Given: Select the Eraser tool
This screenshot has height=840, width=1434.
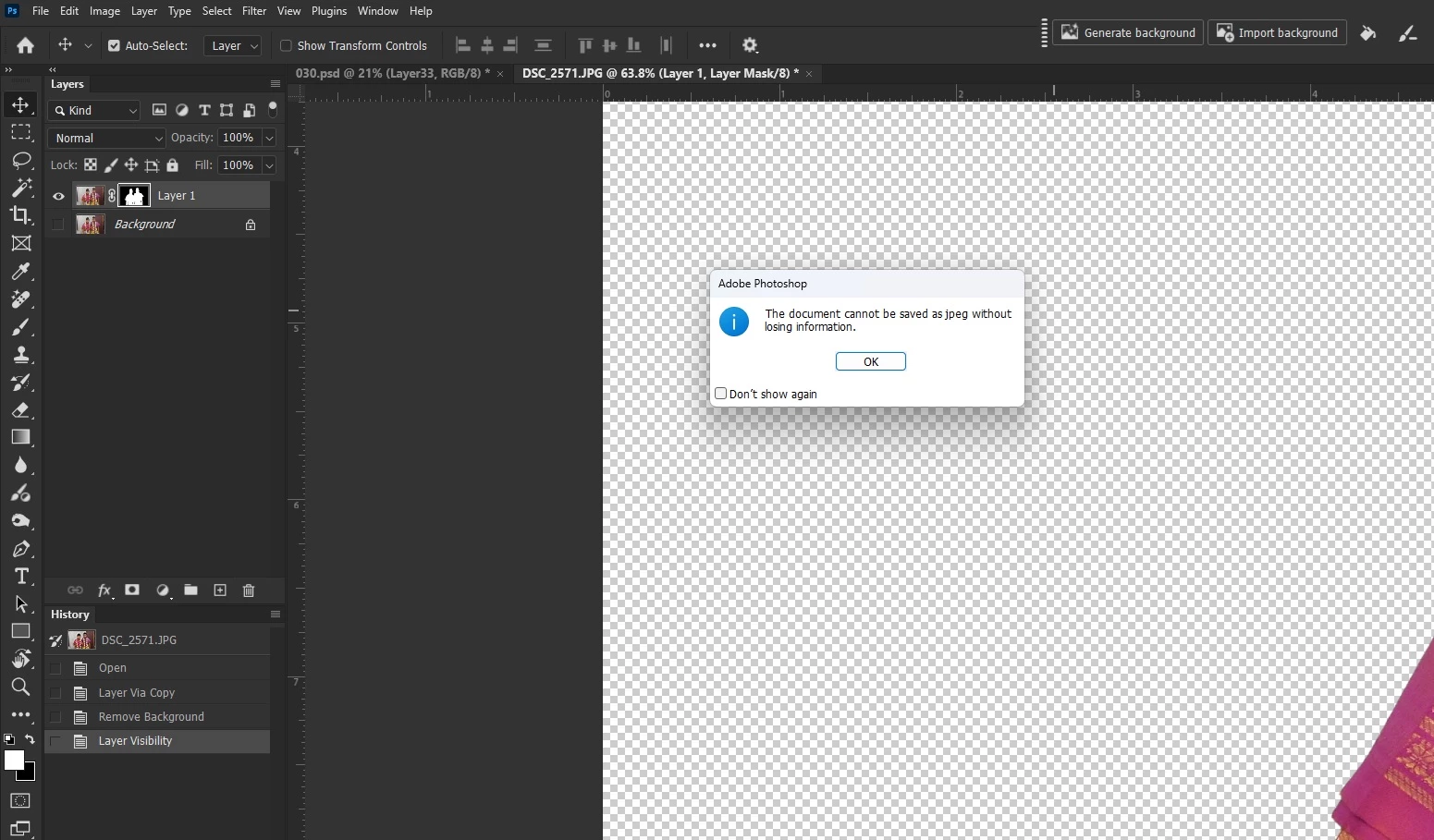Looking at the screenshot, I should click(x=20, y=409).
